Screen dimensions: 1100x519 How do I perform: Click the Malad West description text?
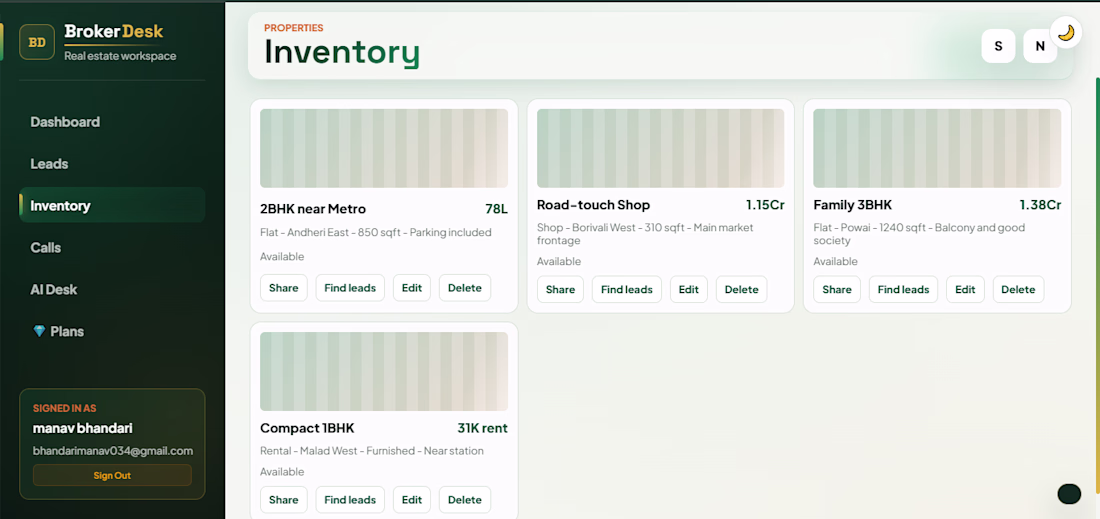[x=372, y=451]
